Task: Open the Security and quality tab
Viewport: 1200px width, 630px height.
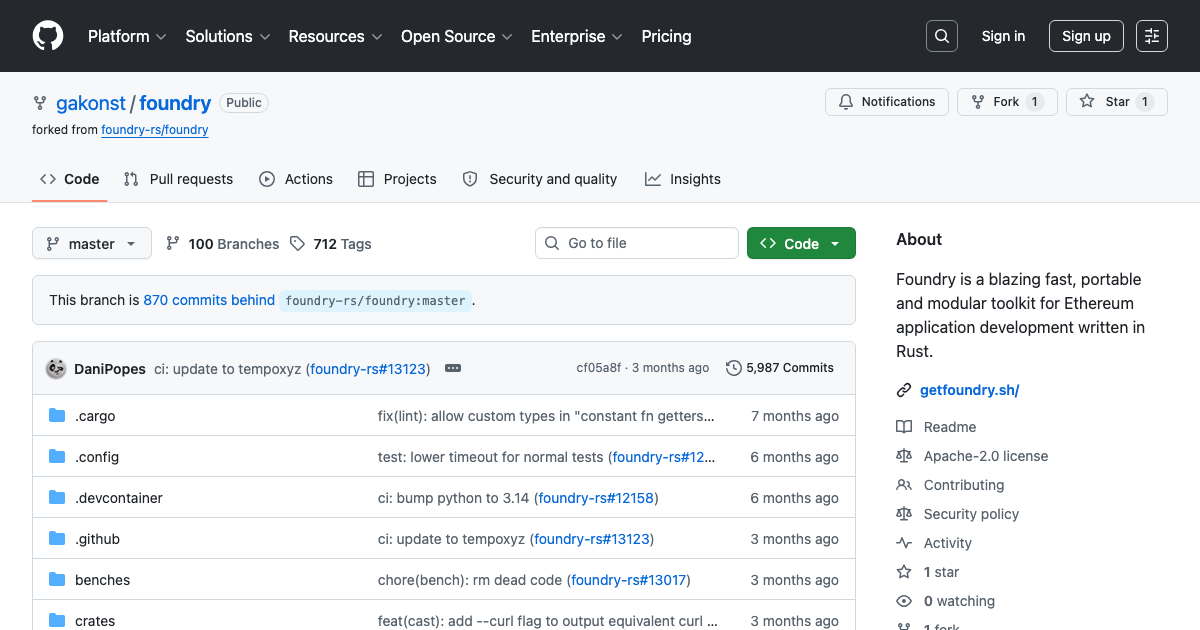Action: (x=540, y=179)
